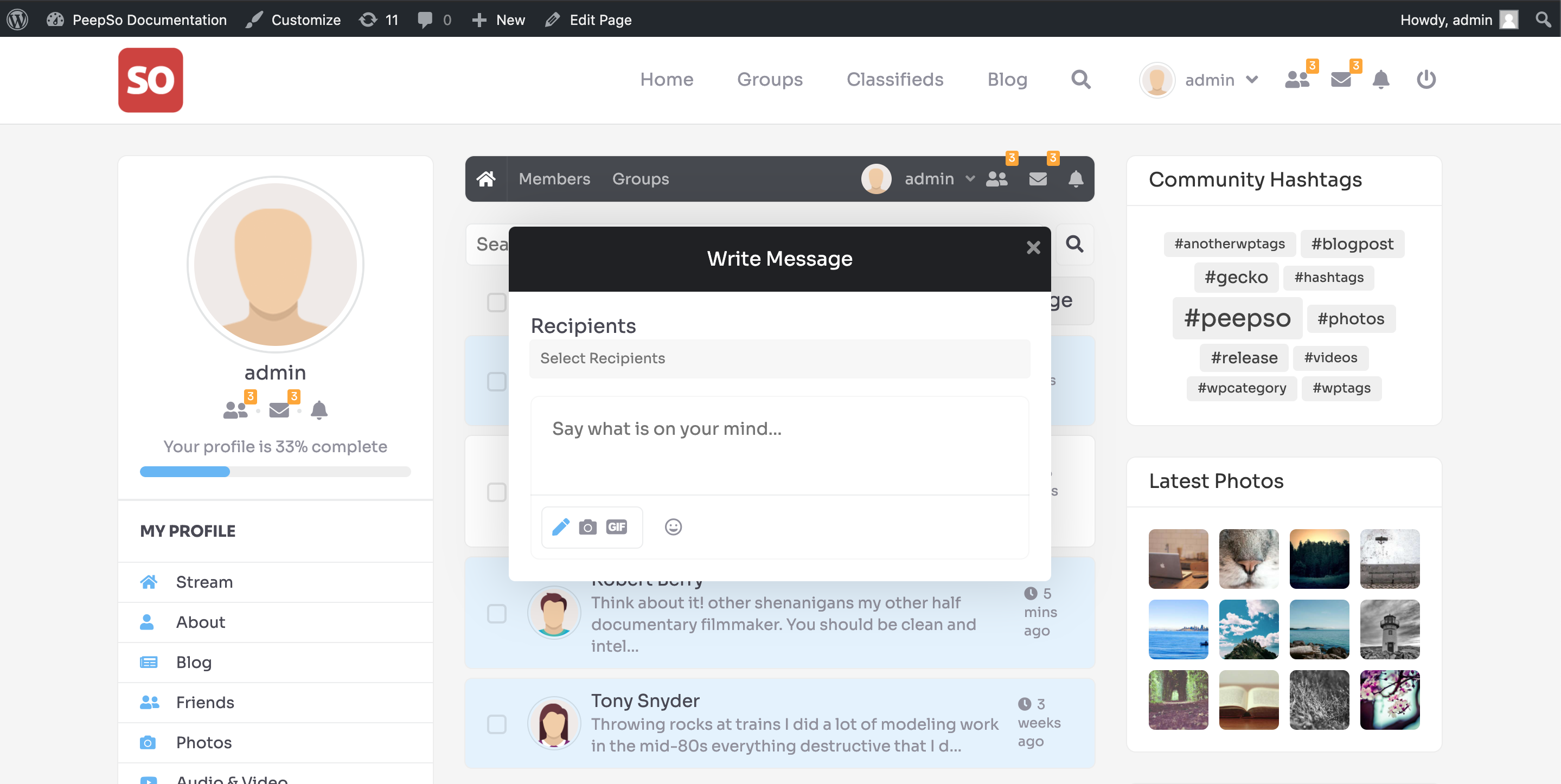Open WordPress updates icon showing 11
This screenshot has height=784, width=1561.
[378, 20]
